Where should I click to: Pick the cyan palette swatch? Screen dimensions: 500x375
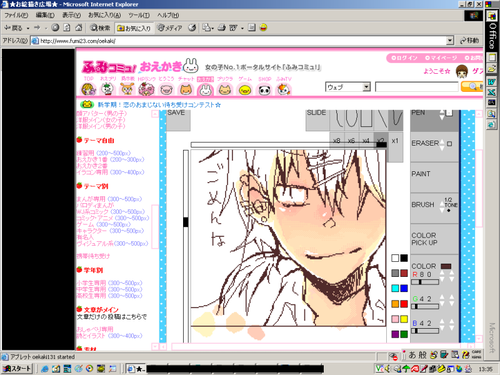[395, 288]
